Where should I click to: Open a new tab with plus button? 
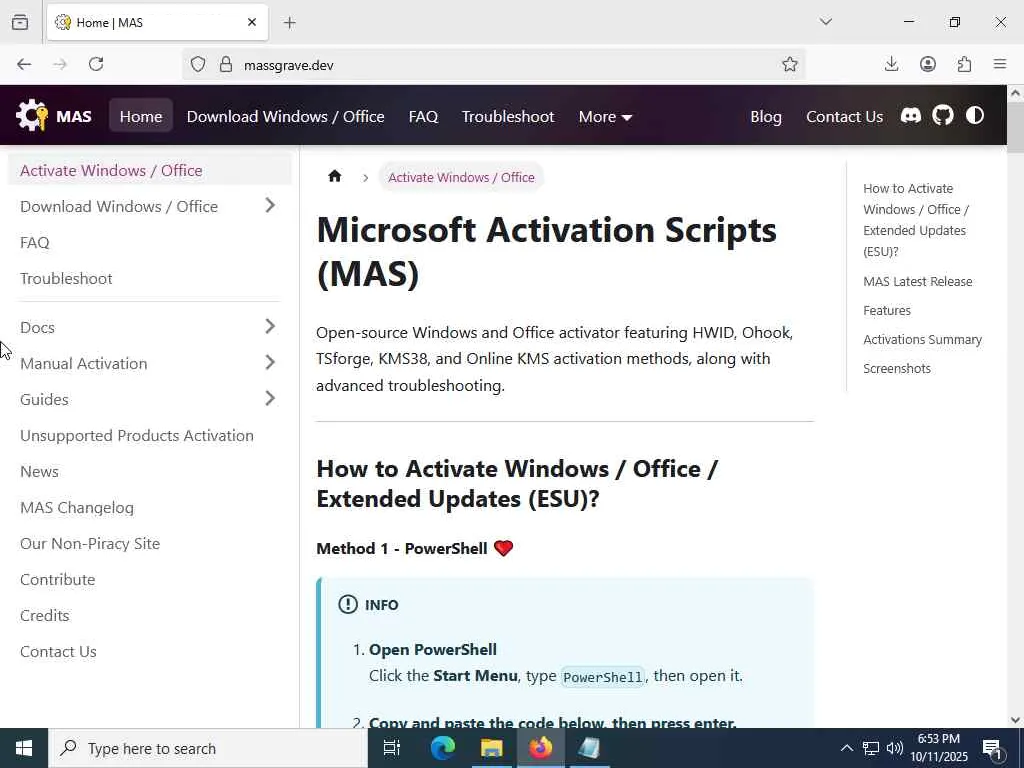(x=290, y=23)
